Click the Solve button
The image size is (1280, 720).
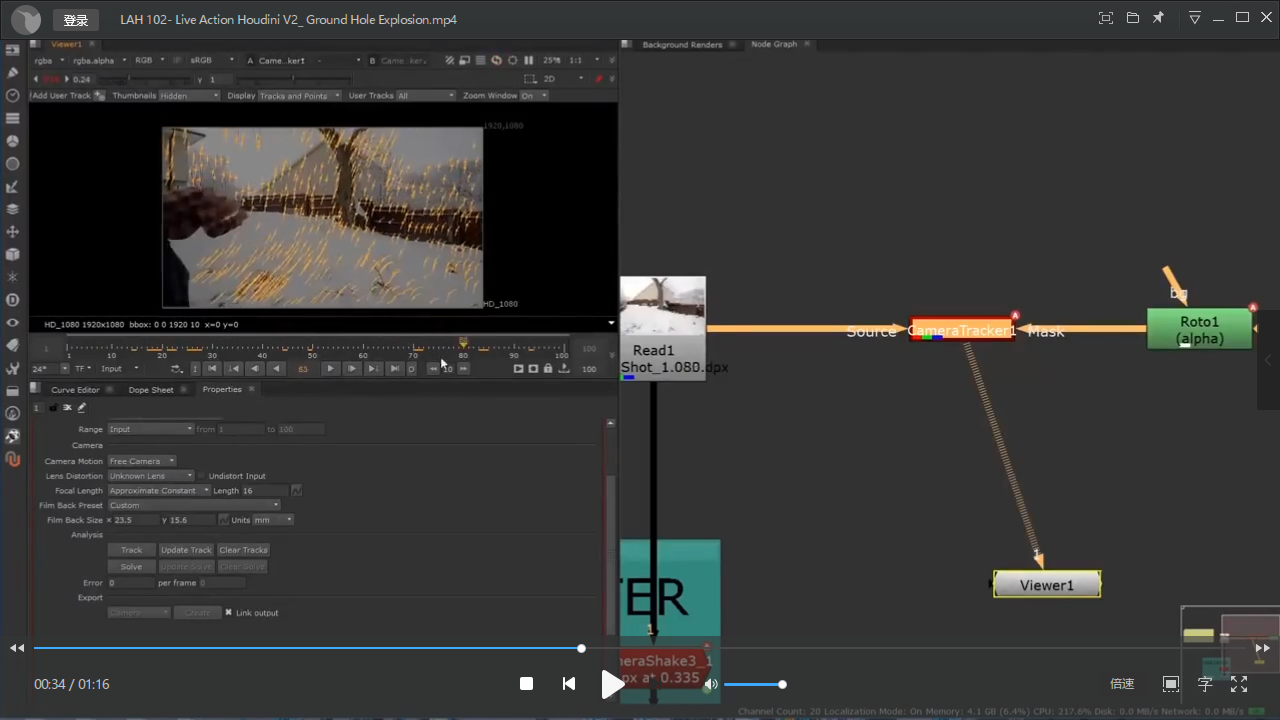coord(131,566)
